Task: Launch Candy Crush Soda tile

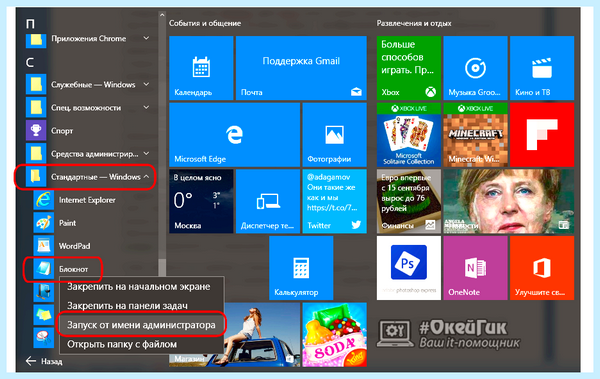Action: coord(334,335)
